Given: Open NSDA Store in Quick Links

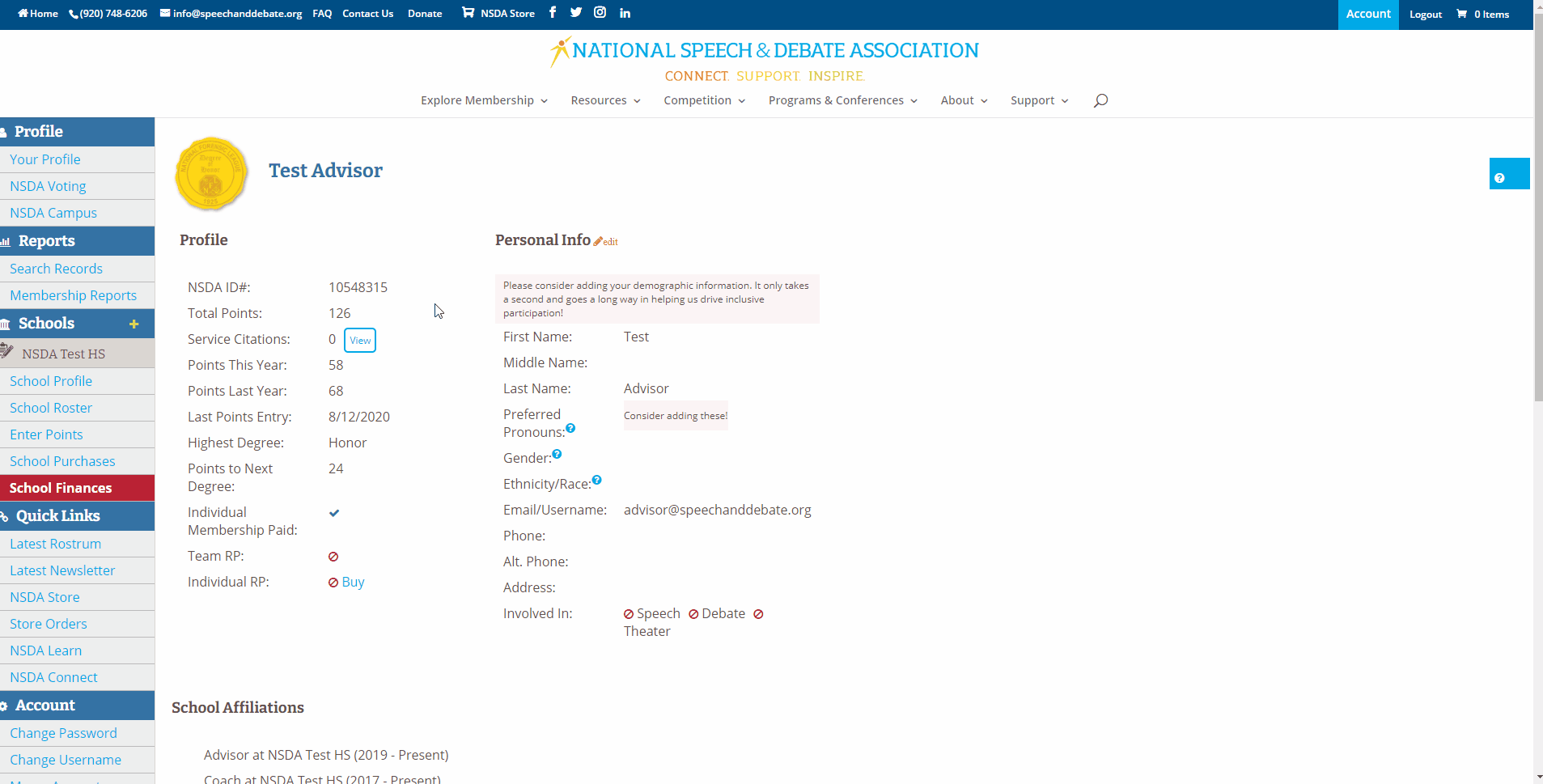Looking at the screenshot, I should coord(77,597).
